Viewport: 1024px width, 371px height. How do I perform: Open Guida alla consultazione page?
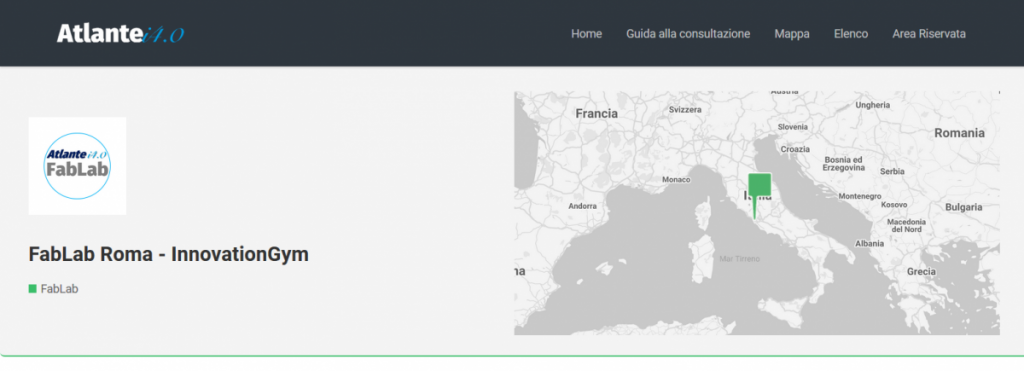coord(688,34)
